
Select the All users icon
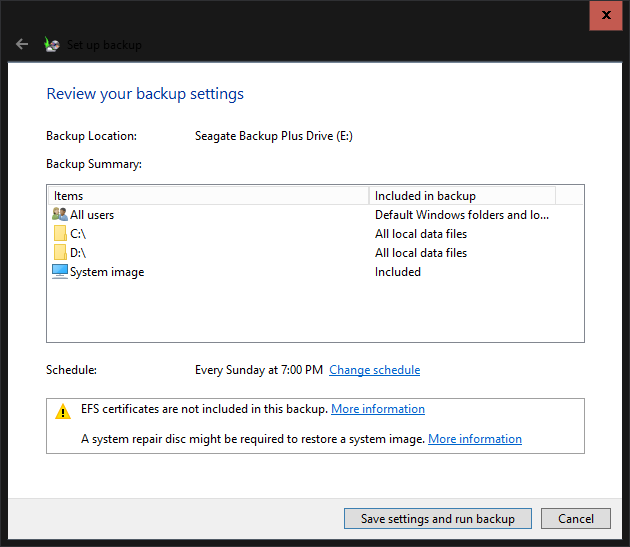click(59, 214)
